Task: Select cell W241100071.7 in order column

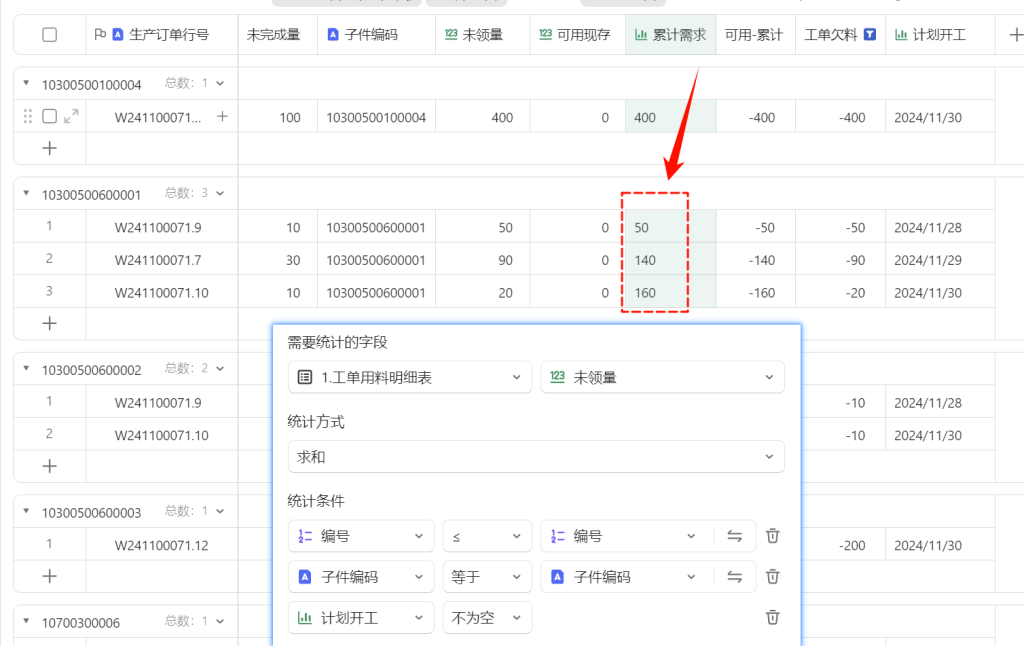Action: 162,260
